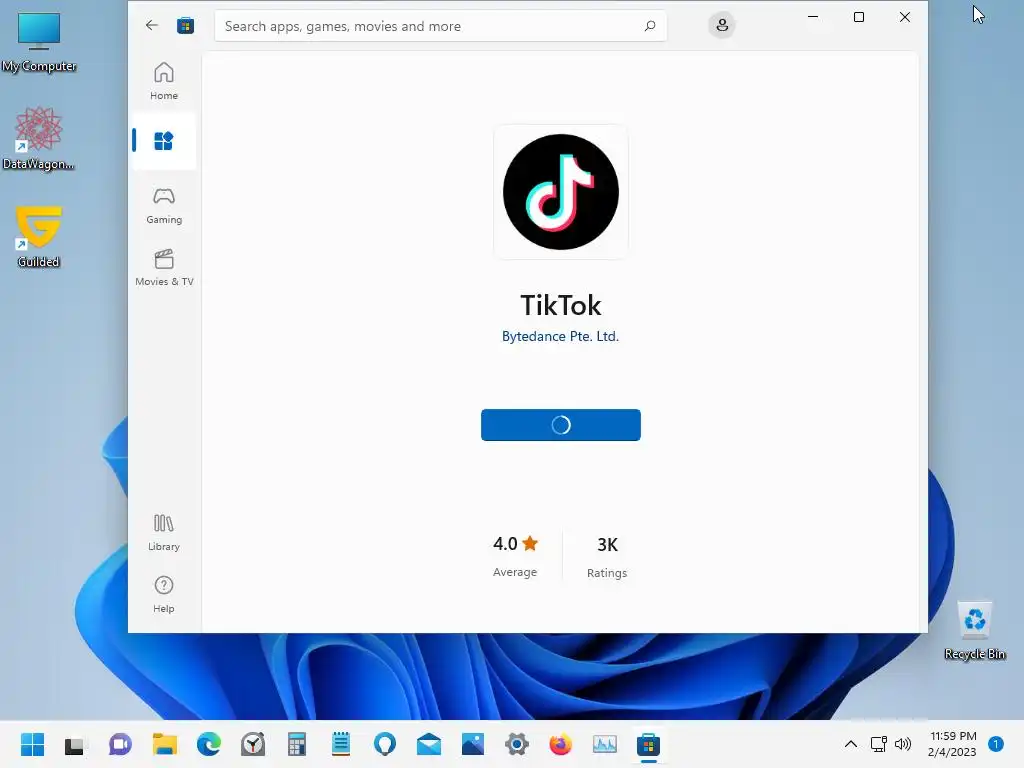This screenshot has height=768, width=1024.
Task: Open notification center badge
Action: (996, 744)
